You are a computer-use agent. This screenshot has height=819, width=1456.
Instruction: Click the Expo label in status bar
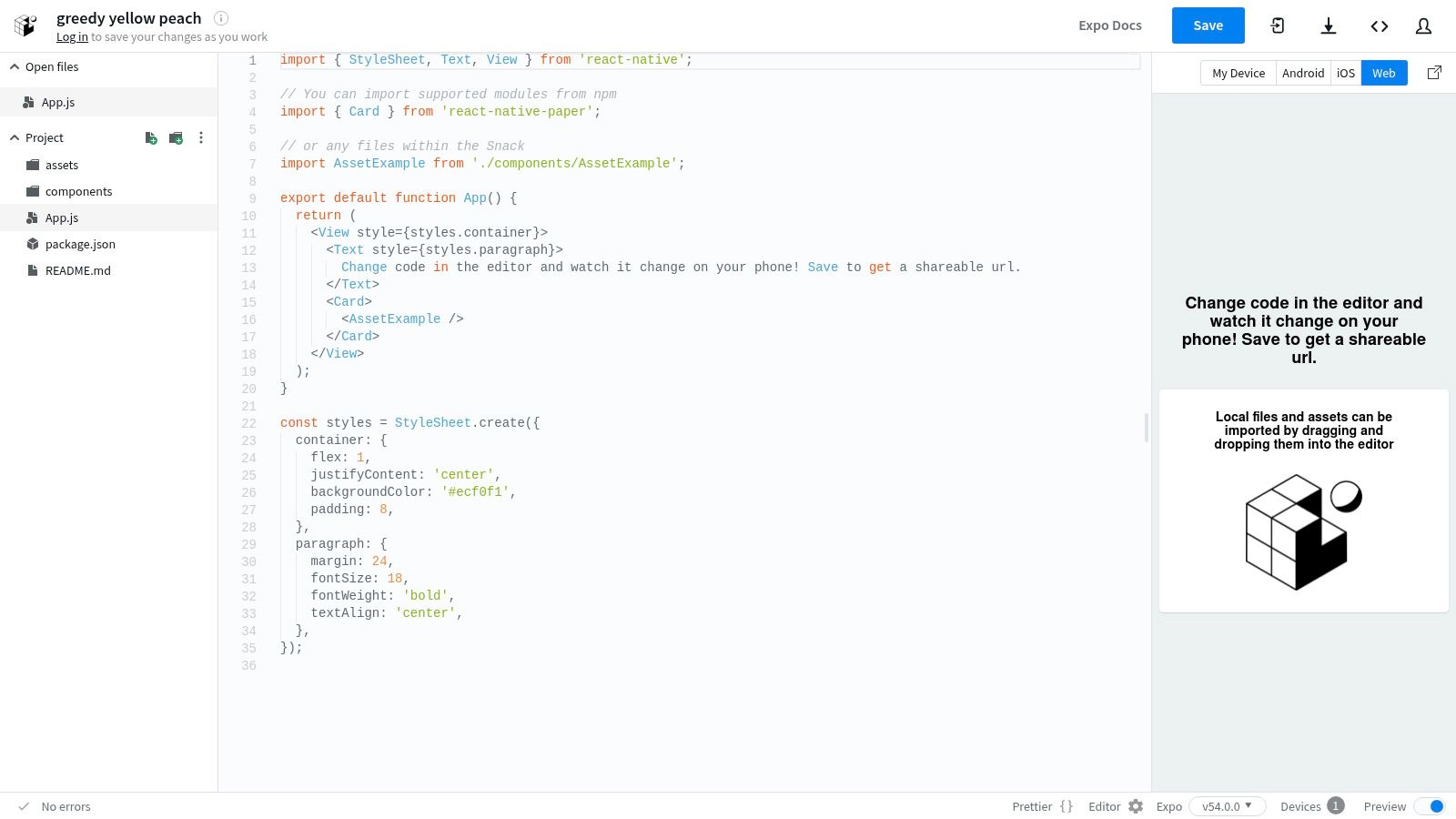[x=1169, y=806]
